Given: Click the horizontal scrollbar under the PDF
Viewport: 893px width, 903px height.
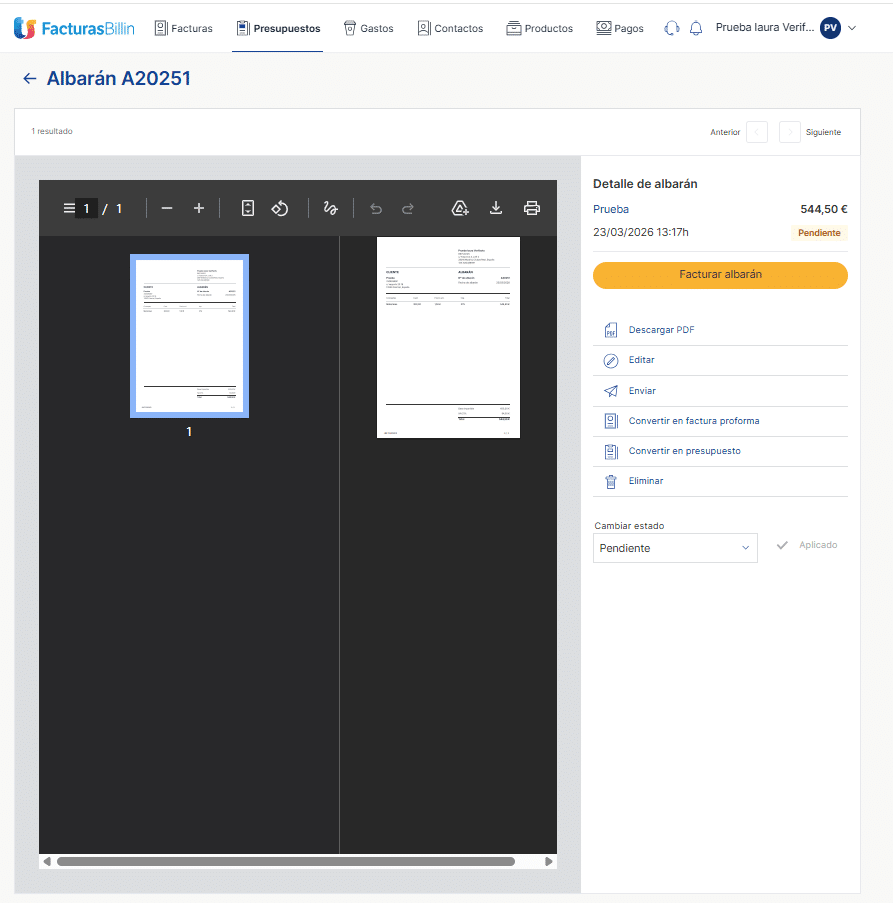Looking at the screenshot, I should pos(286,861).
